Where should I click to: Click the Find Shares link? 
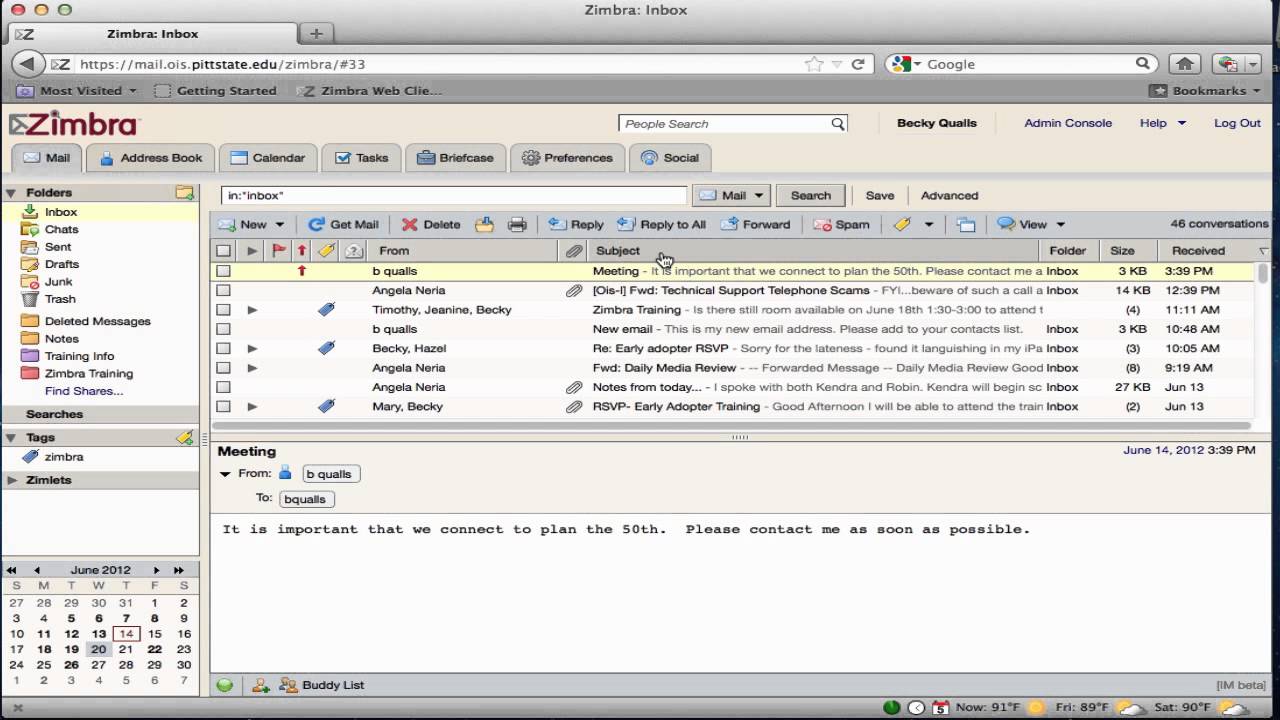[84, 391]
